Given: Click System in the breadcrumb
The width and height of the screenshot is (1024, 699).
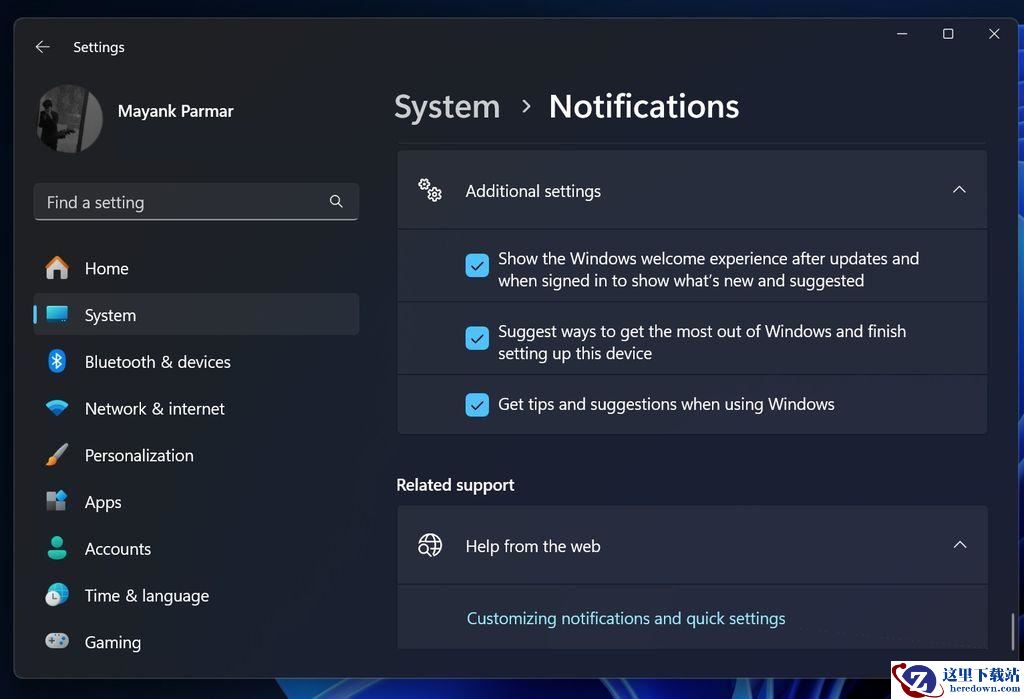Looking at the screenshot, I should (447, 106).
